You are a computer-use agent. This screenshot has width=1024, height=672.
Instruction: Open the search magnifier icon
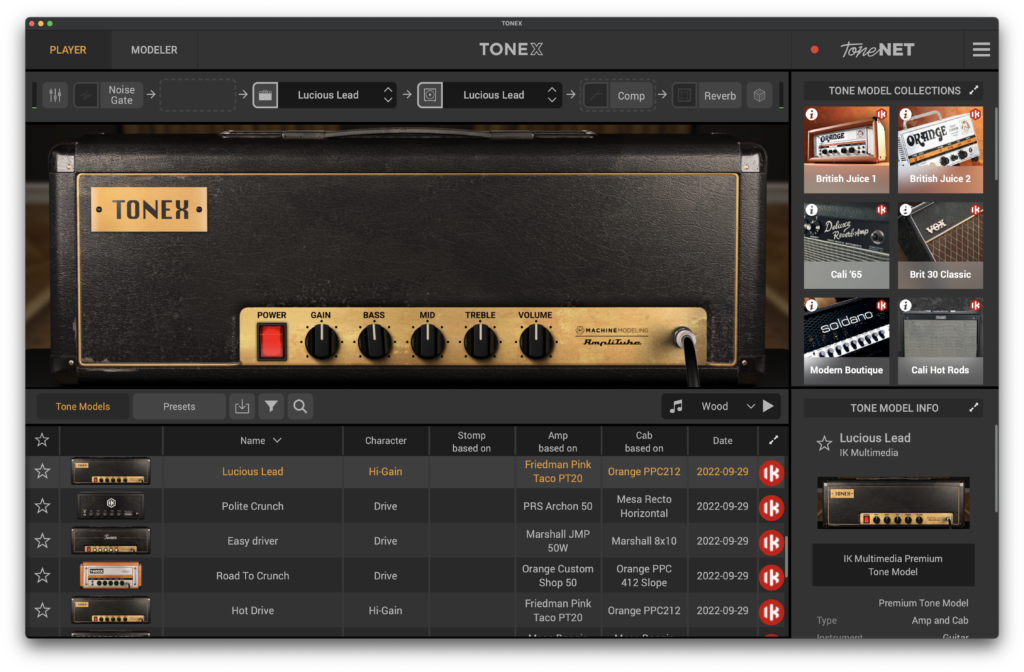click(300, 406)
